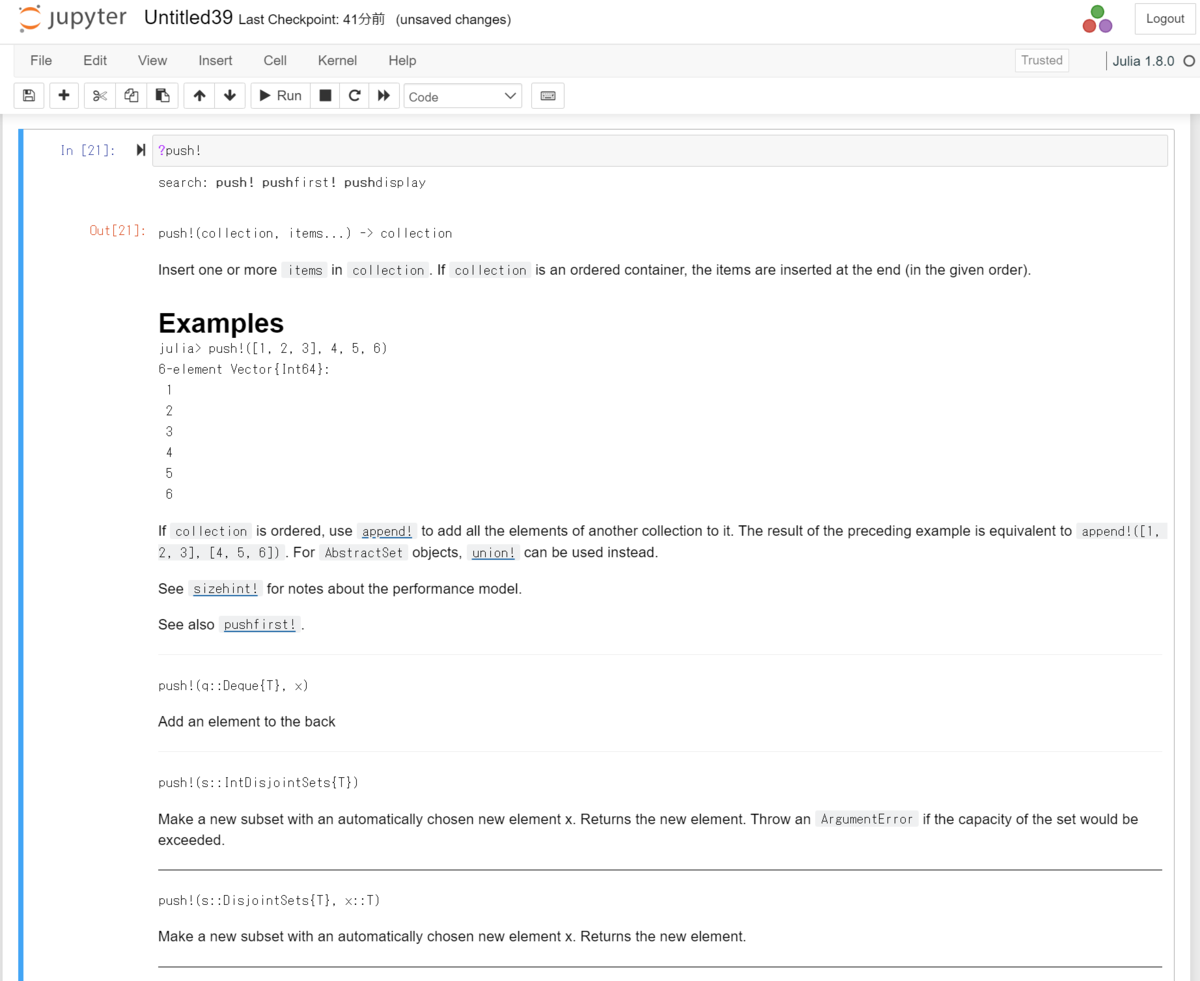Restart kernel and run all cells icon
1200x981 pixels.
(x=383, y=96)
